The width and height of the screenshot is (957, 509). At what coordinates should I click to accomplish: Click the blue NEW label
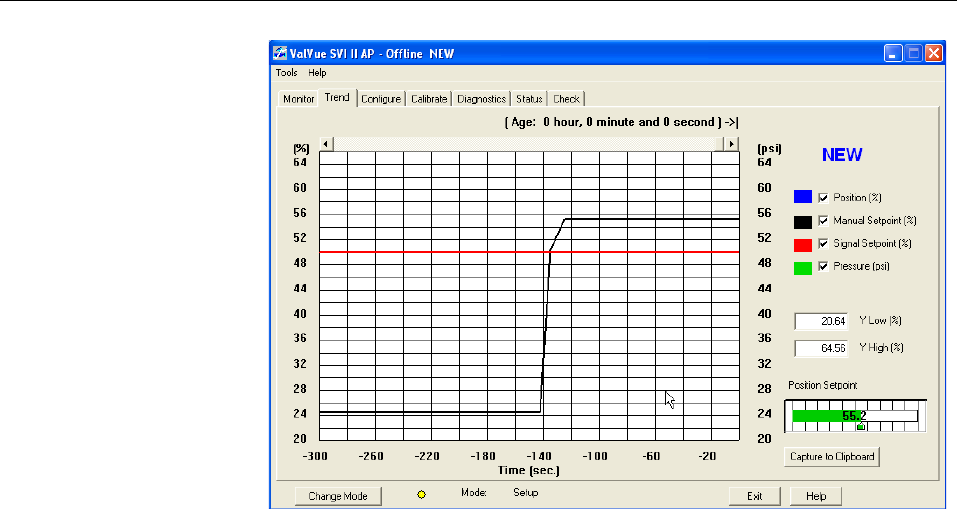pyautogui.click(x=842, y=155)
